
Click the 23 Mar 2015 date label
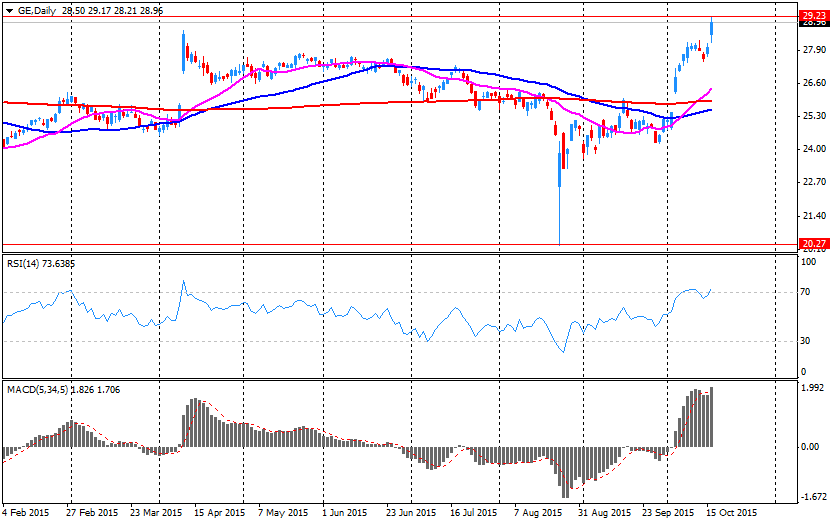tap(156, 513)
